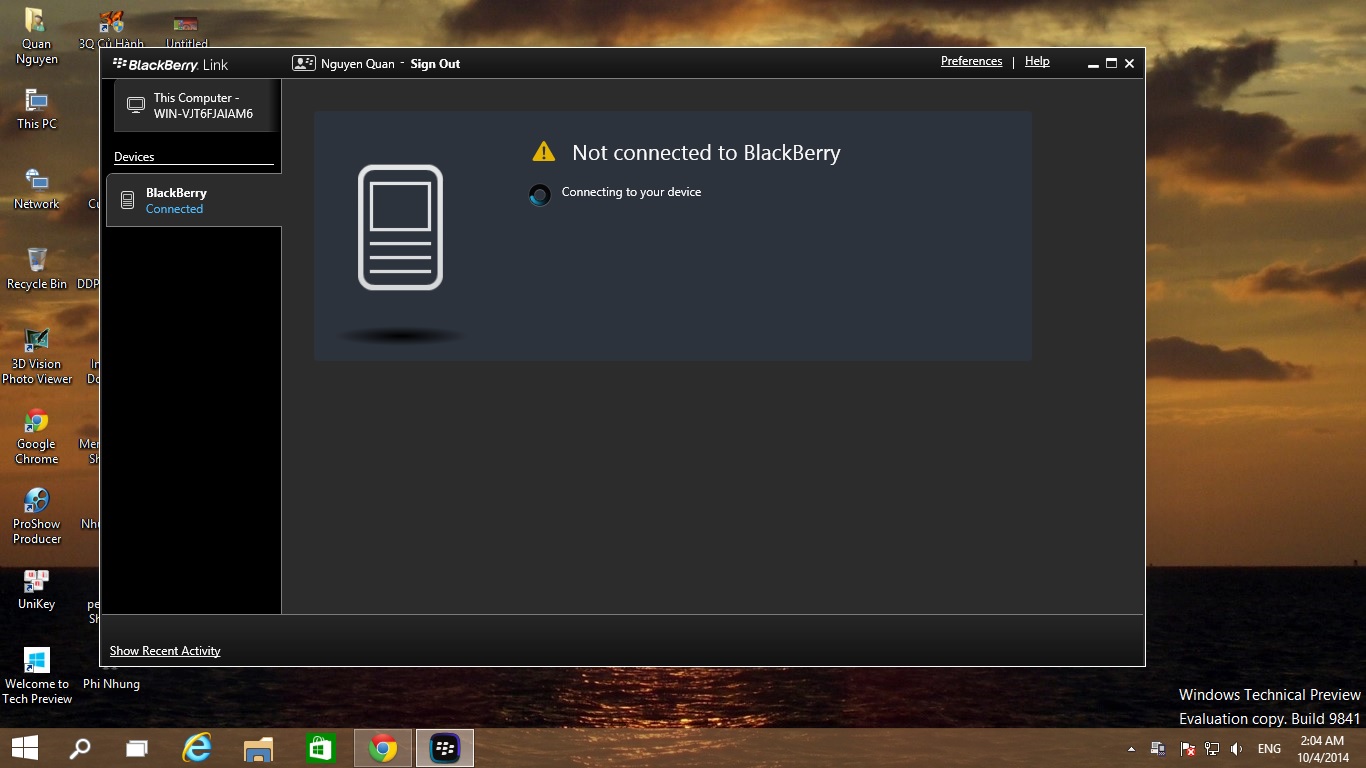Image resolution: width=1366 pixels, height=768 pixels.
Task: Select Welcome to Tech Preview icon
Action: pos(37,676)
